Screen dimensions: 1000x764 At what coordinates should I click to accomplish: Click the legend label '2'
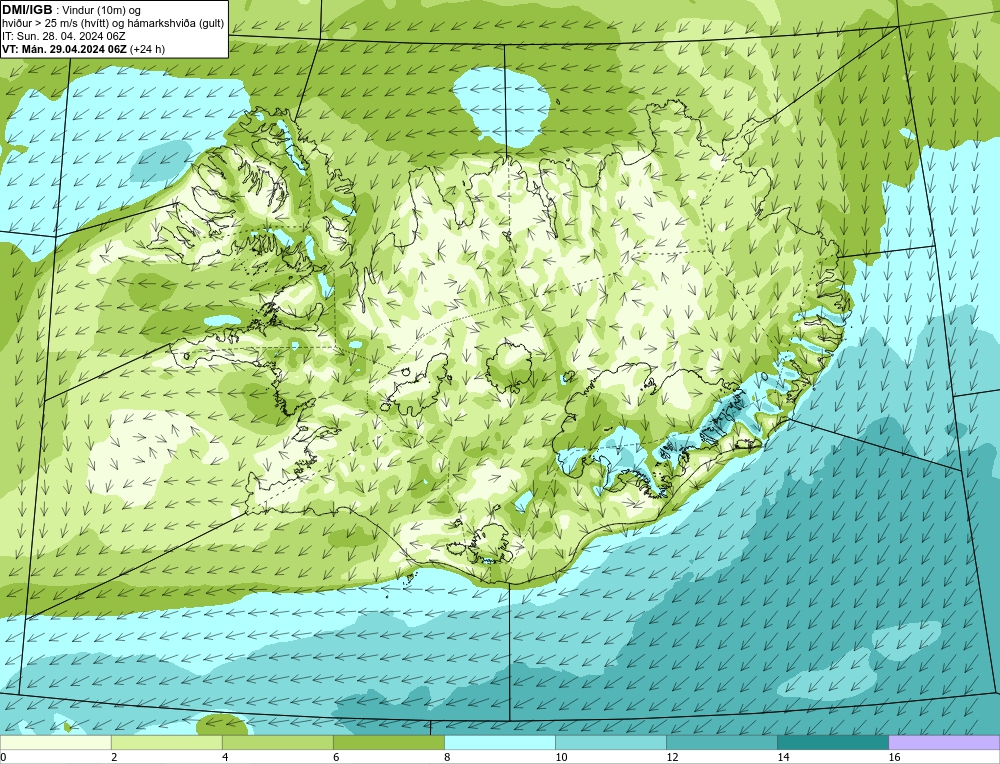114,757
